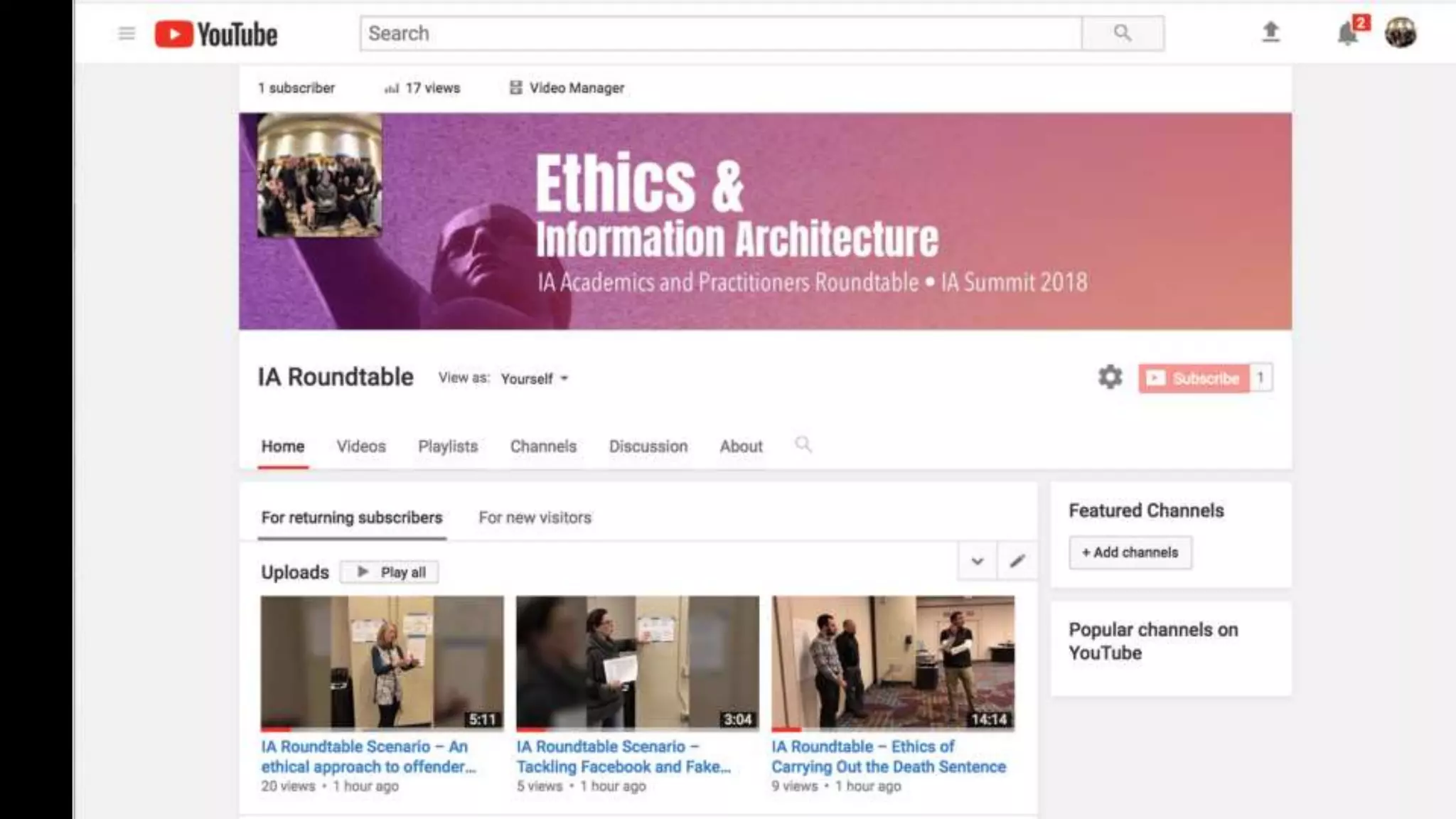Open the Video Manager link

(567, 88)
